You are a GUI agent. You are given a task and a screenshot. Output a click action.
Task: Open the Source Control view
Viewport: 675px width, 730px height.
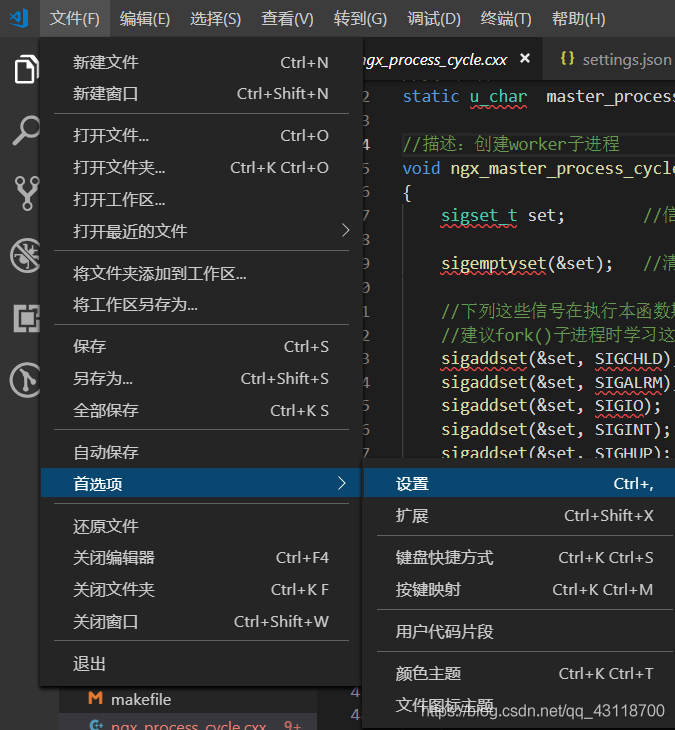[27, 193]
